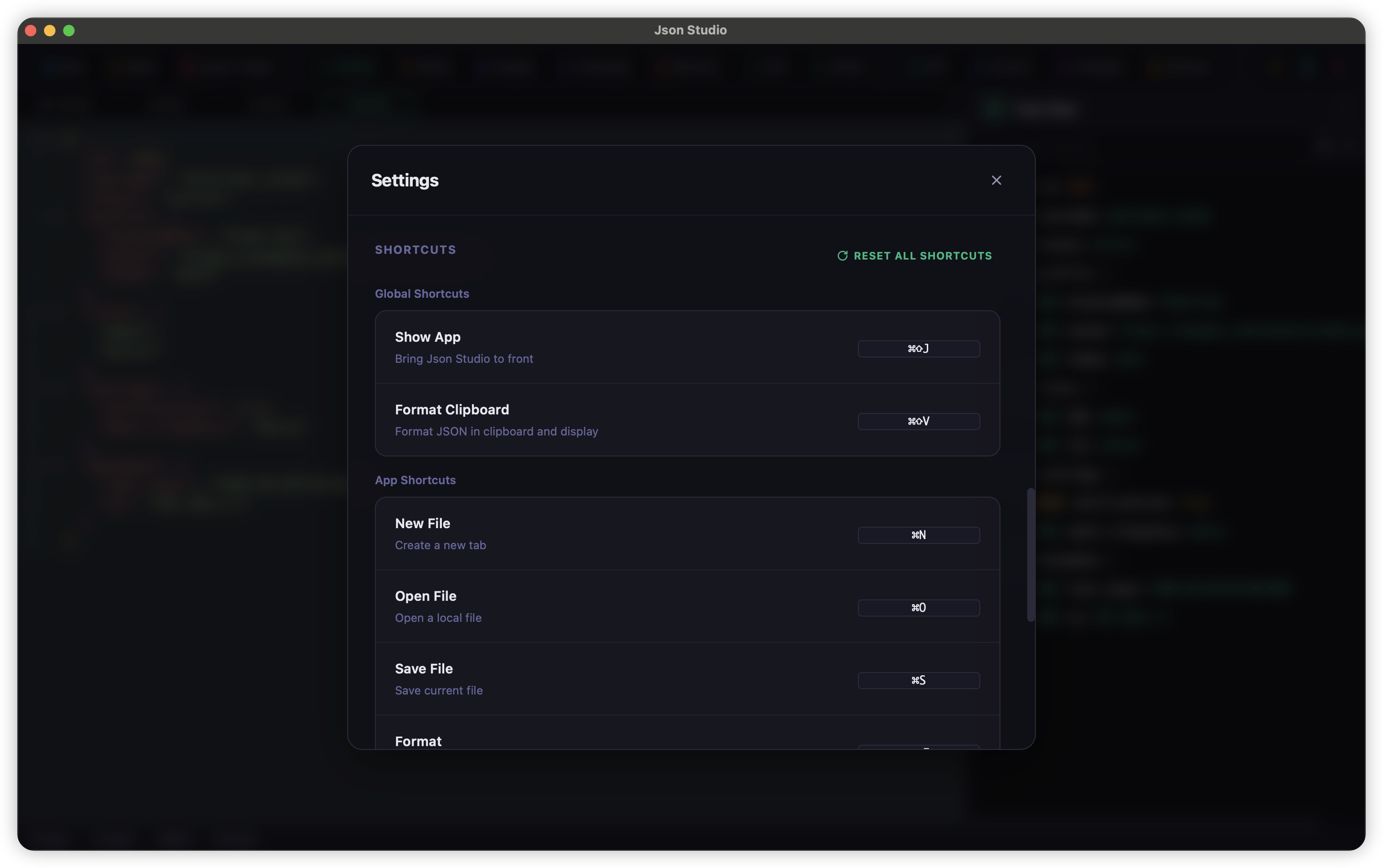Viewport: 1383px width, 868px height.
Task: Change the Open File shortcut key
Action: pos(918,608)
